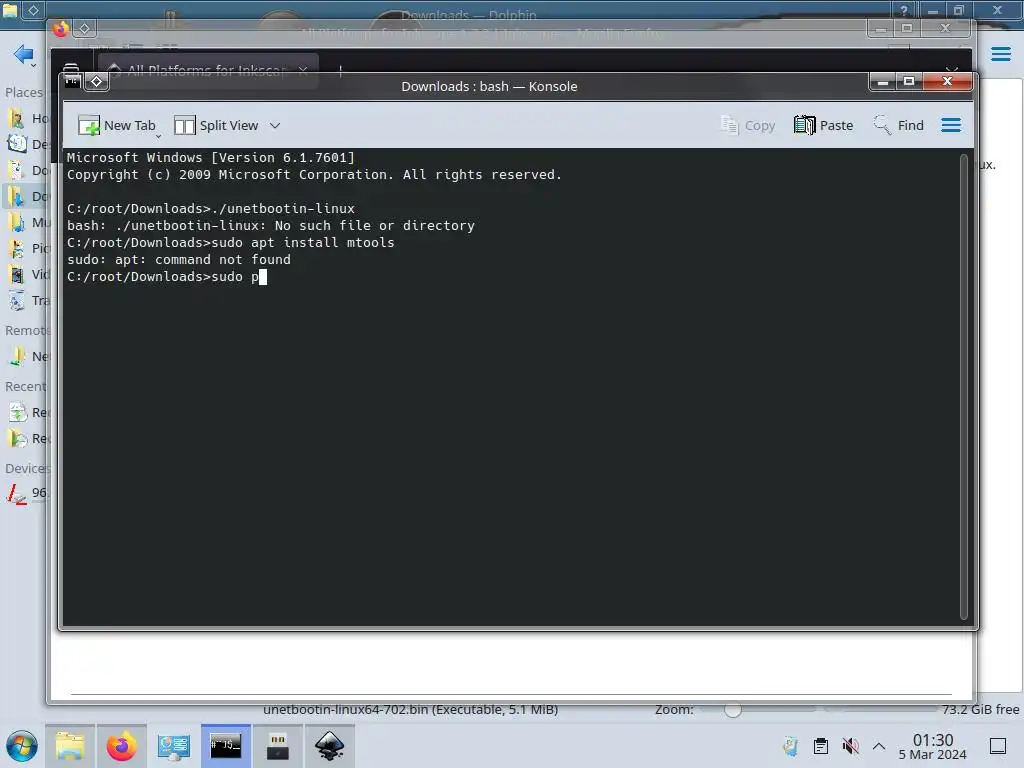Viewport: 1024px width, 768px height.
Task: Open Desktop in the Dolphin Places sidebar
Action: coord(26,144)
